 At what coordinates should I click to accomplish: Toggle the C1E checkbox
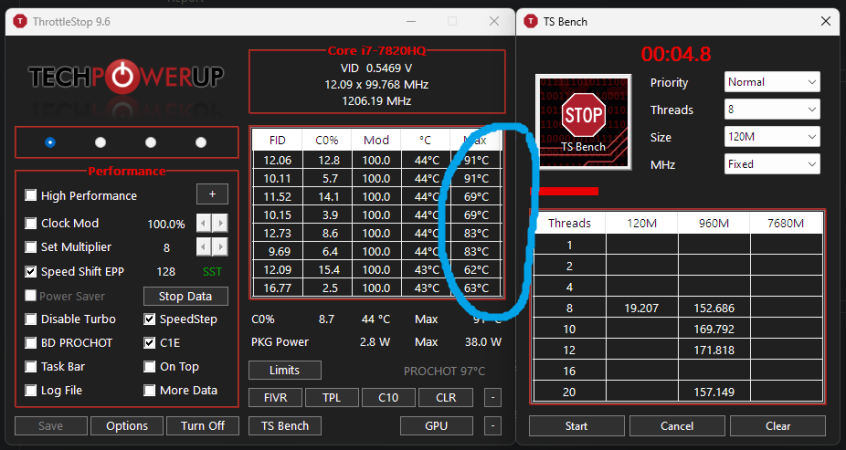[x=149, y=343]
